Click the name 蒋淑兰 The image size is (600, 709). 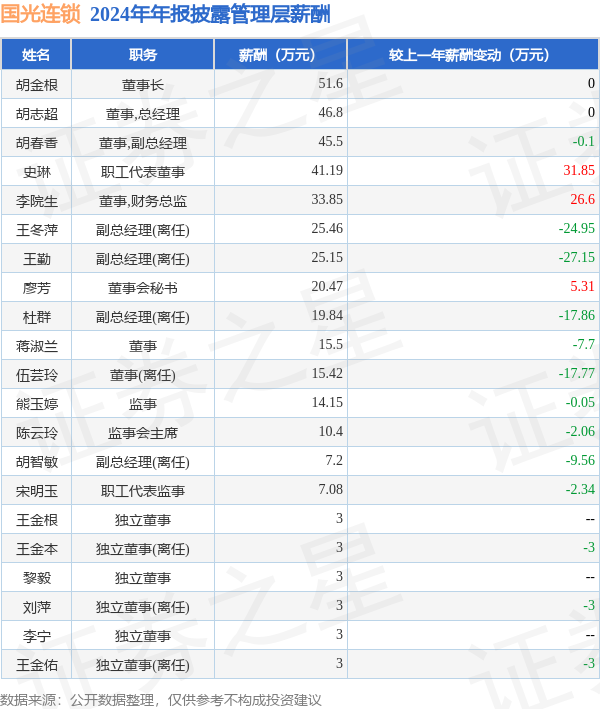(x=37, y=345)
